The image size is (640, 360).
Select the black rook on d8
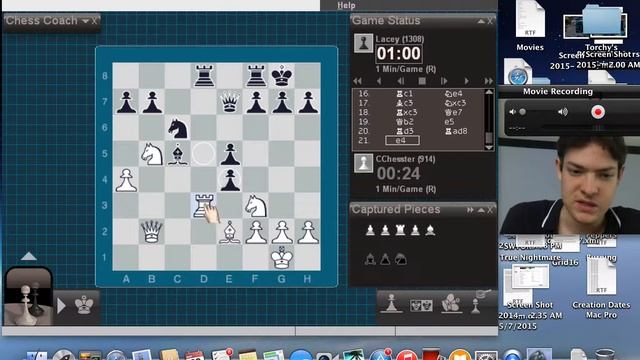coord(204,76)
